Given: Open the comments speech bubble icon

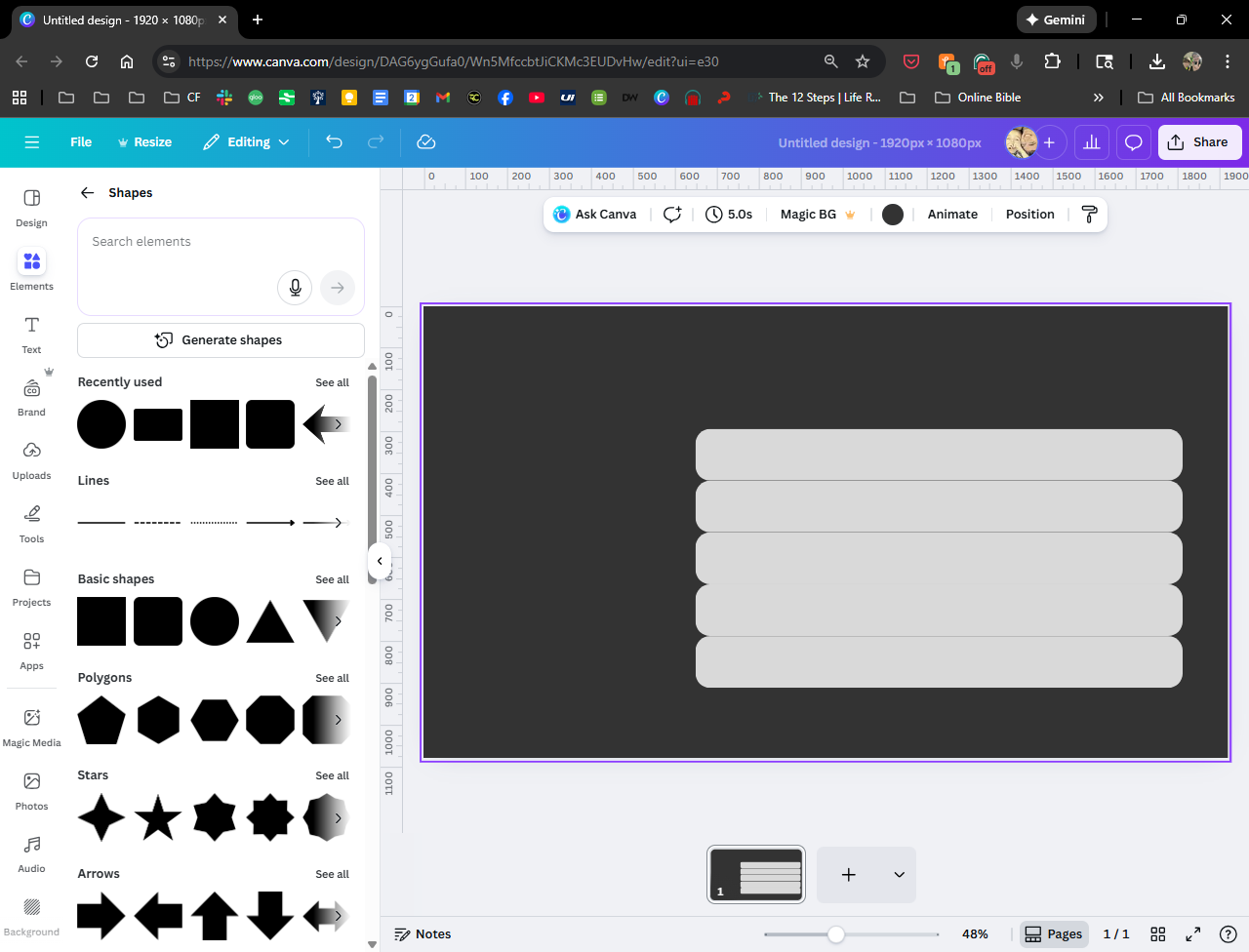Looking at the screenshot, I should click(1133, 142).
